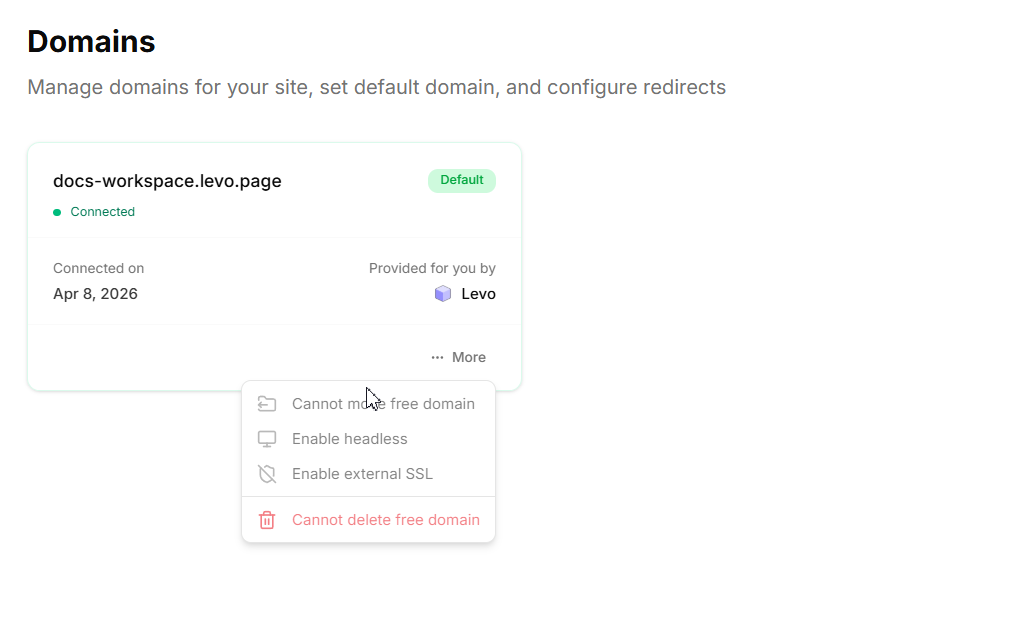Enable external SSL via the menu

[x=362, y=474]
